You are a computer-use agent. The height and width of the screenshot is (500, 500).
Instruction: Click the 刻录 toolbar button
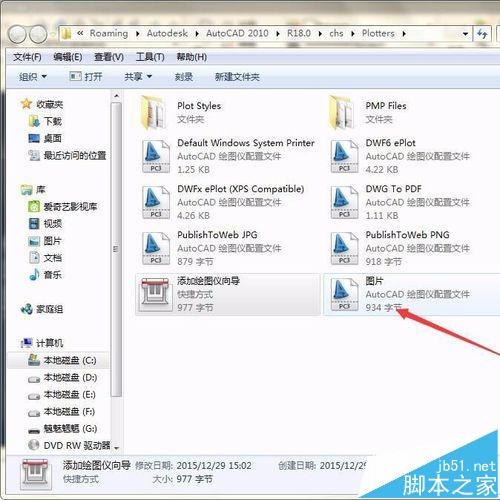(x=184, y=77)
